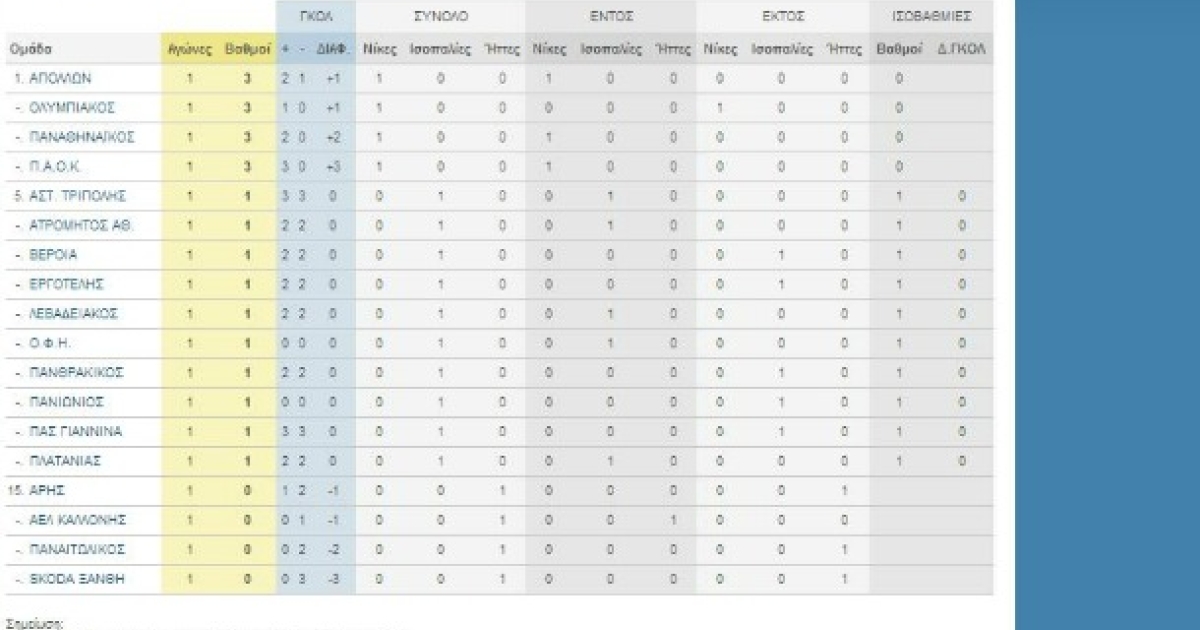Open the ΟΛΥΜΠΙΑΚΟΣ team row

click(72, 107)
